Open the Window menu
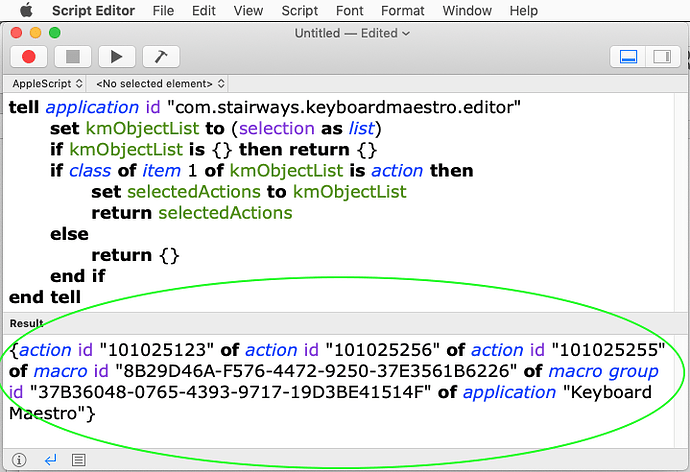 [467, 11]
